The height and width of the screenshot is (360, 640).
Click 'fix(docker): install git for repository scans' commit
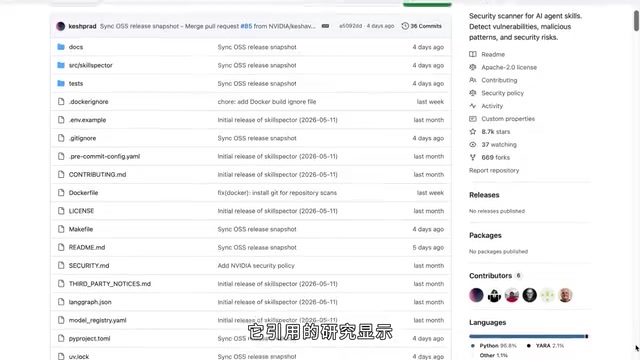[x=277, y=193]
